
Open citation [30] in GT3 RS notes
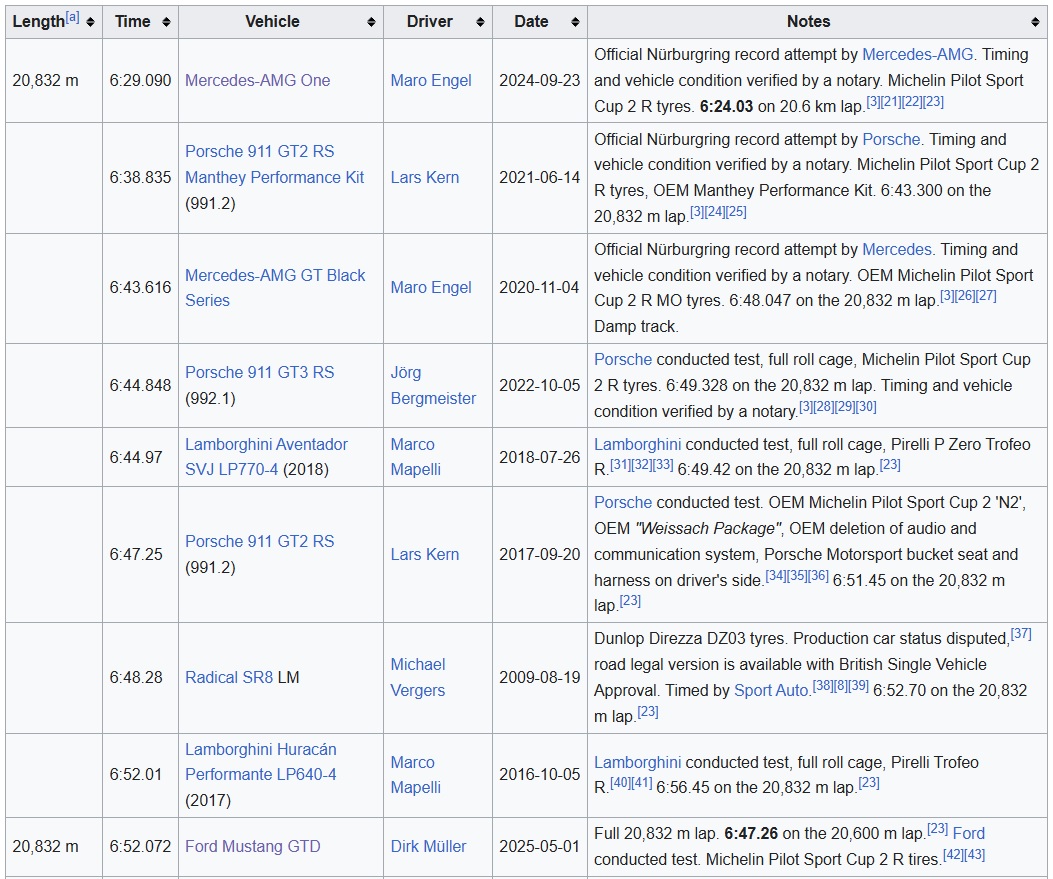tap(866, 407)
